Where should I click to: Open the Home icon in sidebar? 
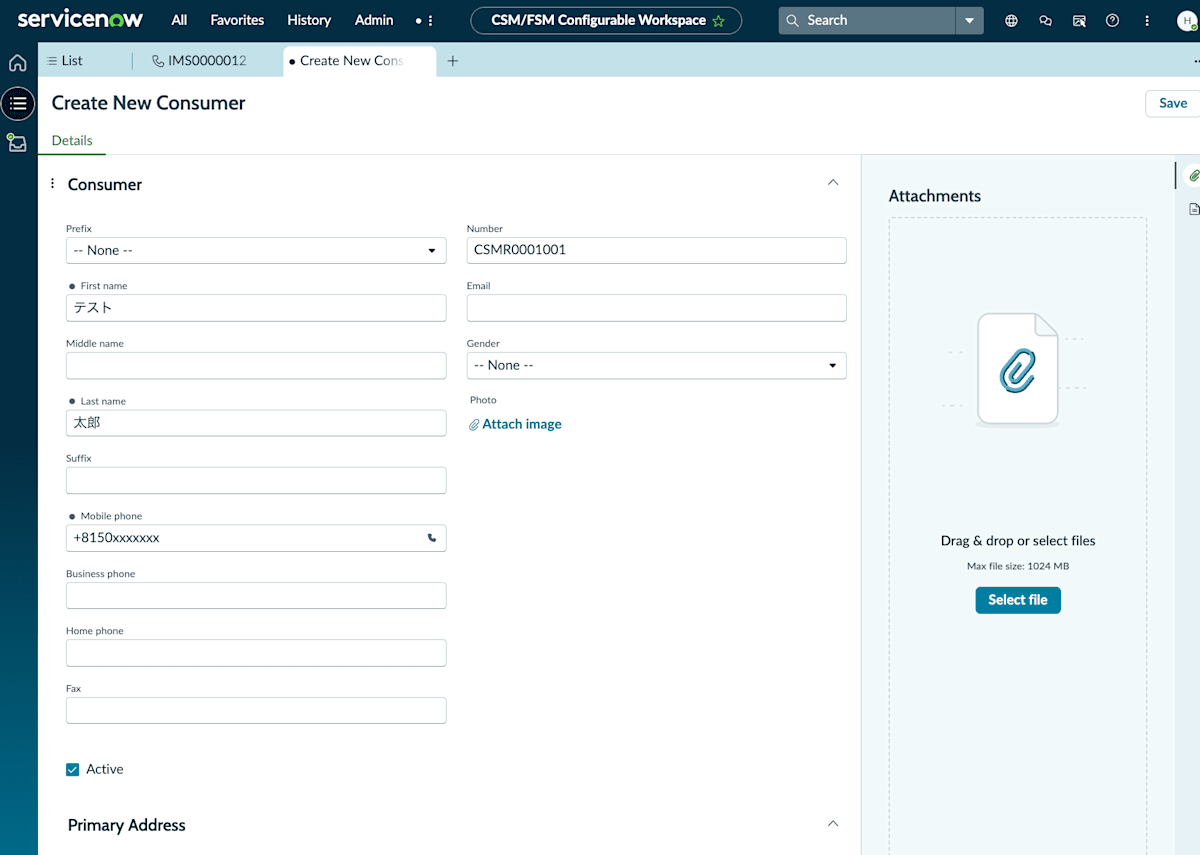pos(17,63)
